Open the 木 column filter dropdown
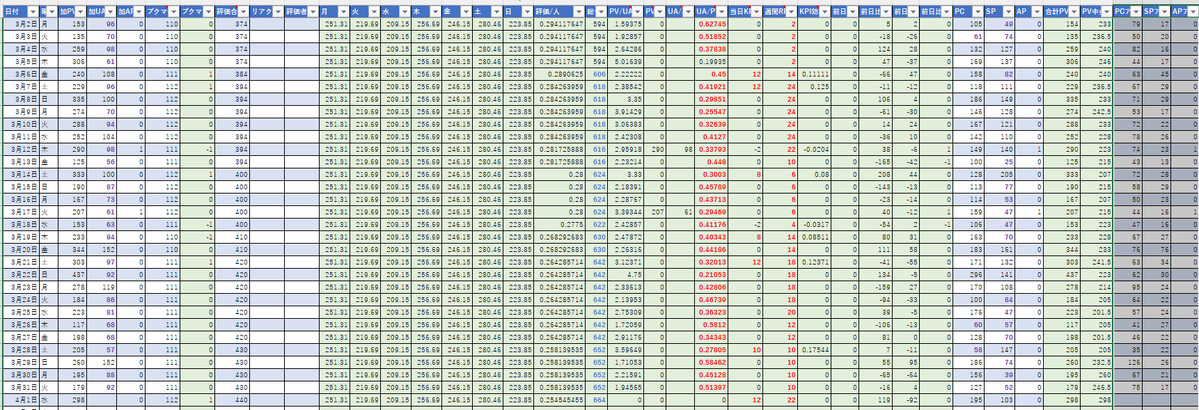Viewport: 1199px width, 410px height. pyautogui.click(x=433, y=12)
